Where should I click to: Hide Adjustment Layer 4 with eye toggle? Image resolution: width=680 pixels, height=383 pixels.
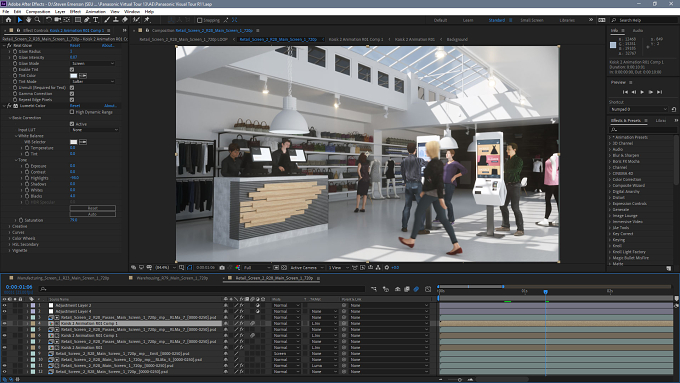point(4,311)
